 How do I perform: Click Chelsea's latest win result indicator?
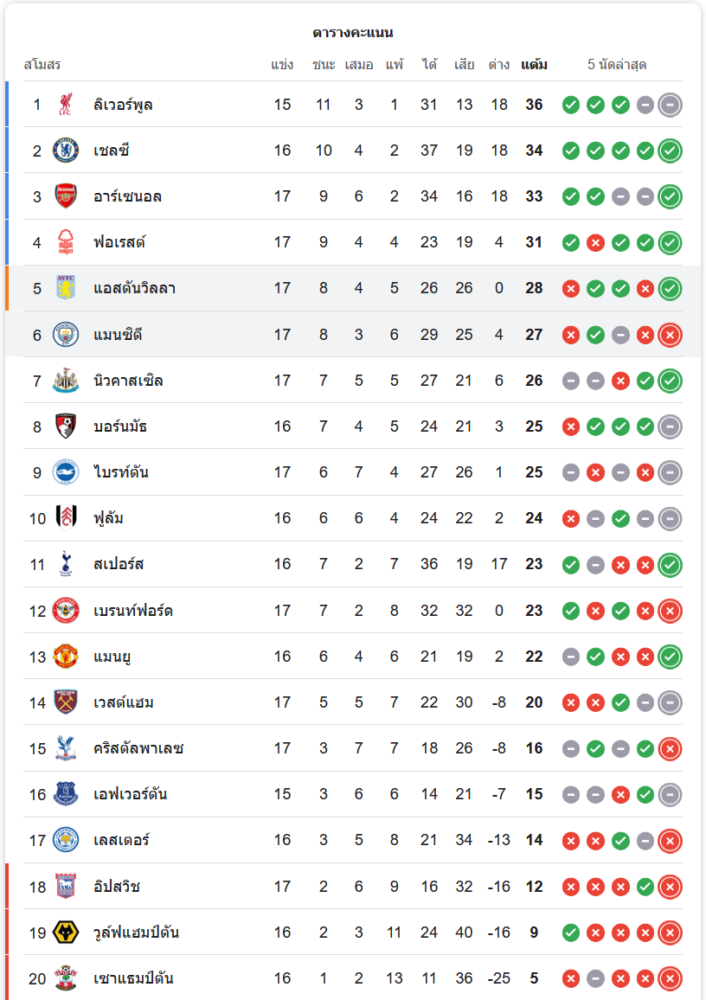coord(670,150)
